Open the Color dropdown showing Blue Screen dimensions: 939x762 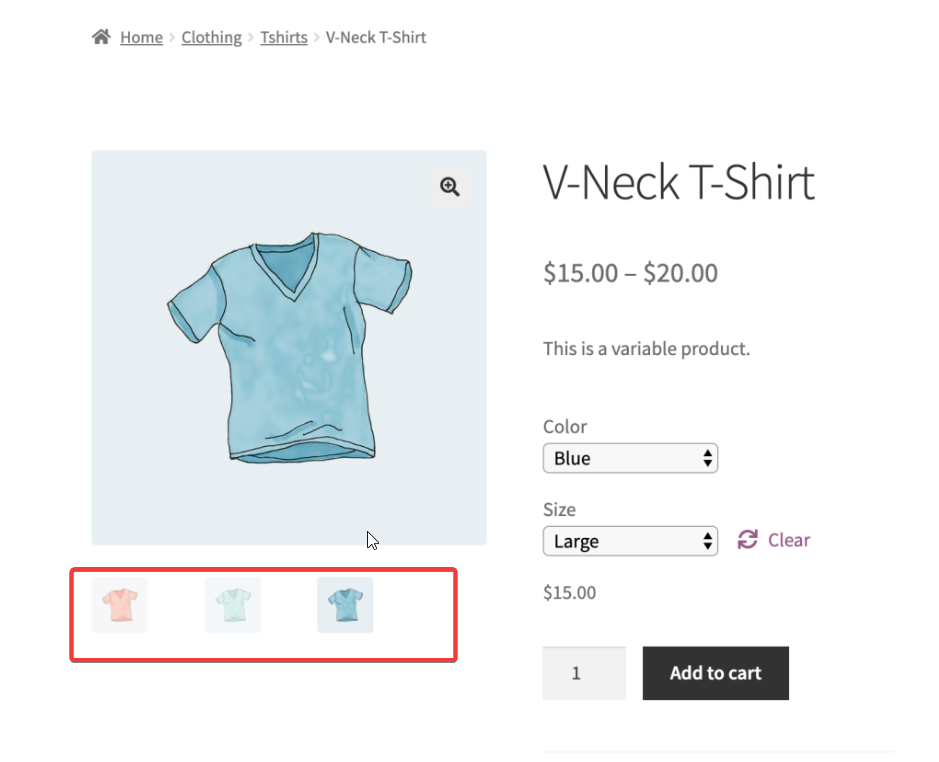[x=630, y=458]
